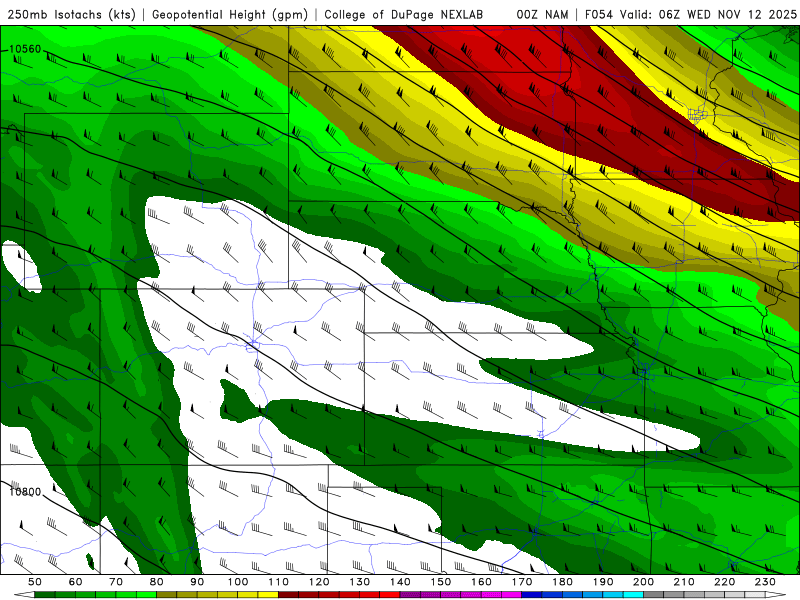
Task: Click the "250mb Isotachs (kts)" title text
Action: click(71, 15)
